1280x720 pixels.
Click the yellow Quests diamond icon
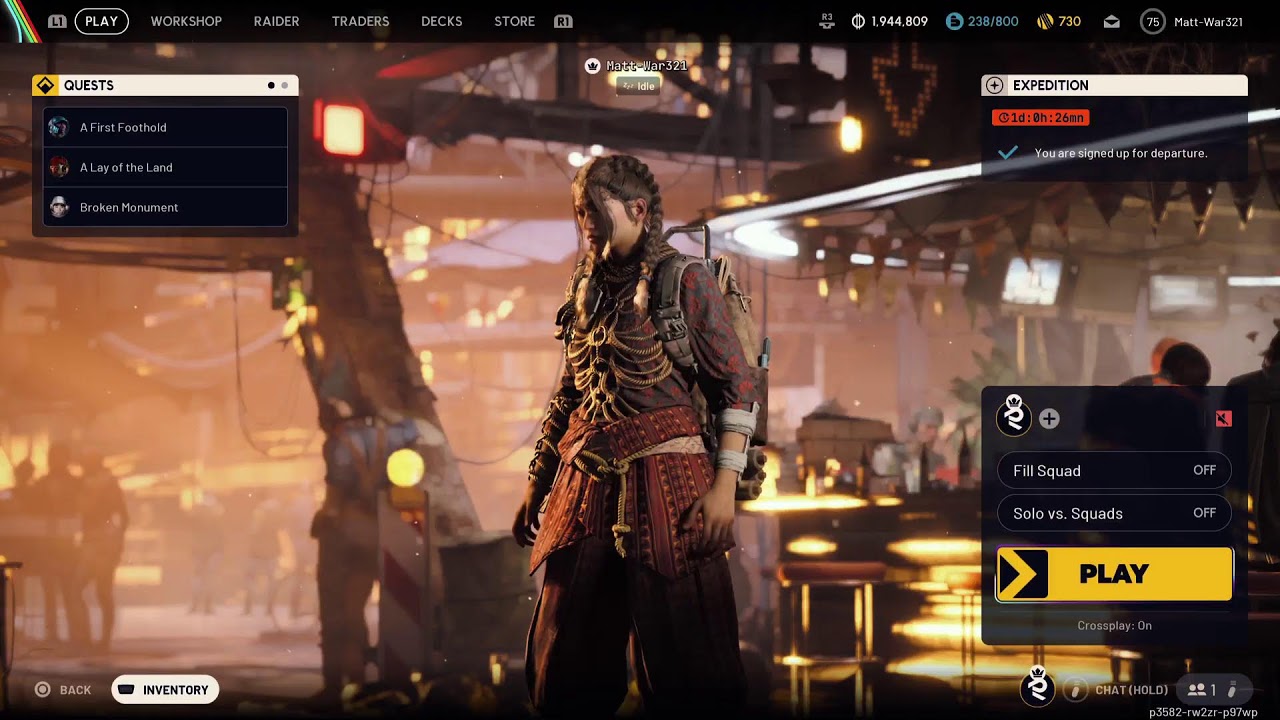[x=45, y=85]
